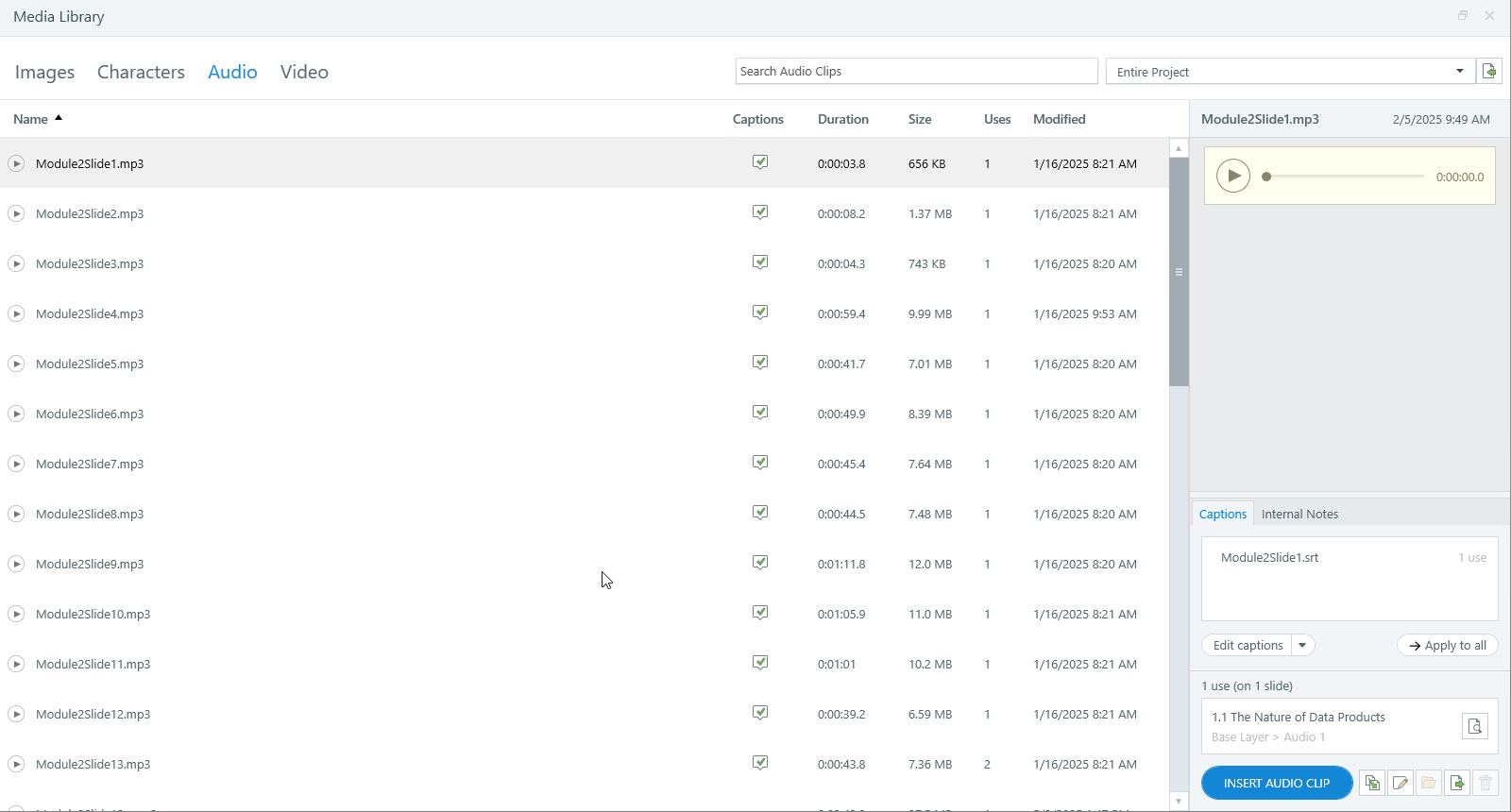Click the find-in-slide icon for 1.1

[1475, 726]
